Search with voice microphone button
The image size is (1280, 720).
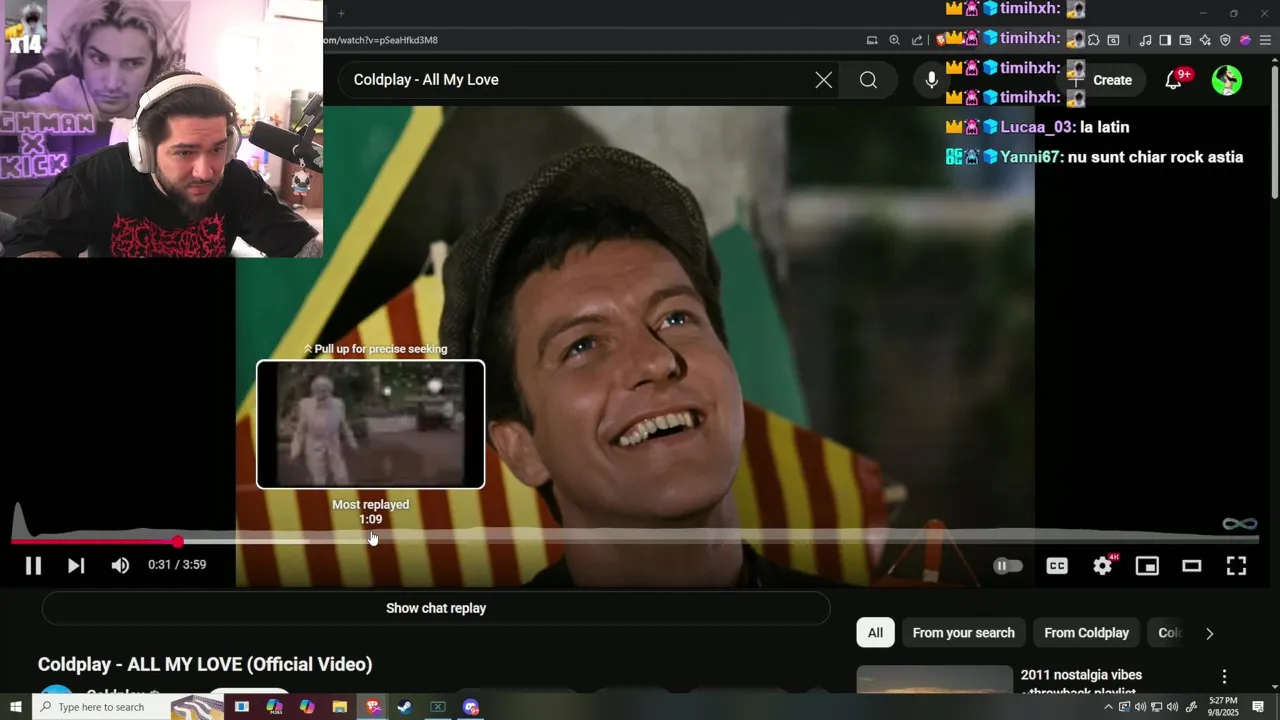[931, 80]
